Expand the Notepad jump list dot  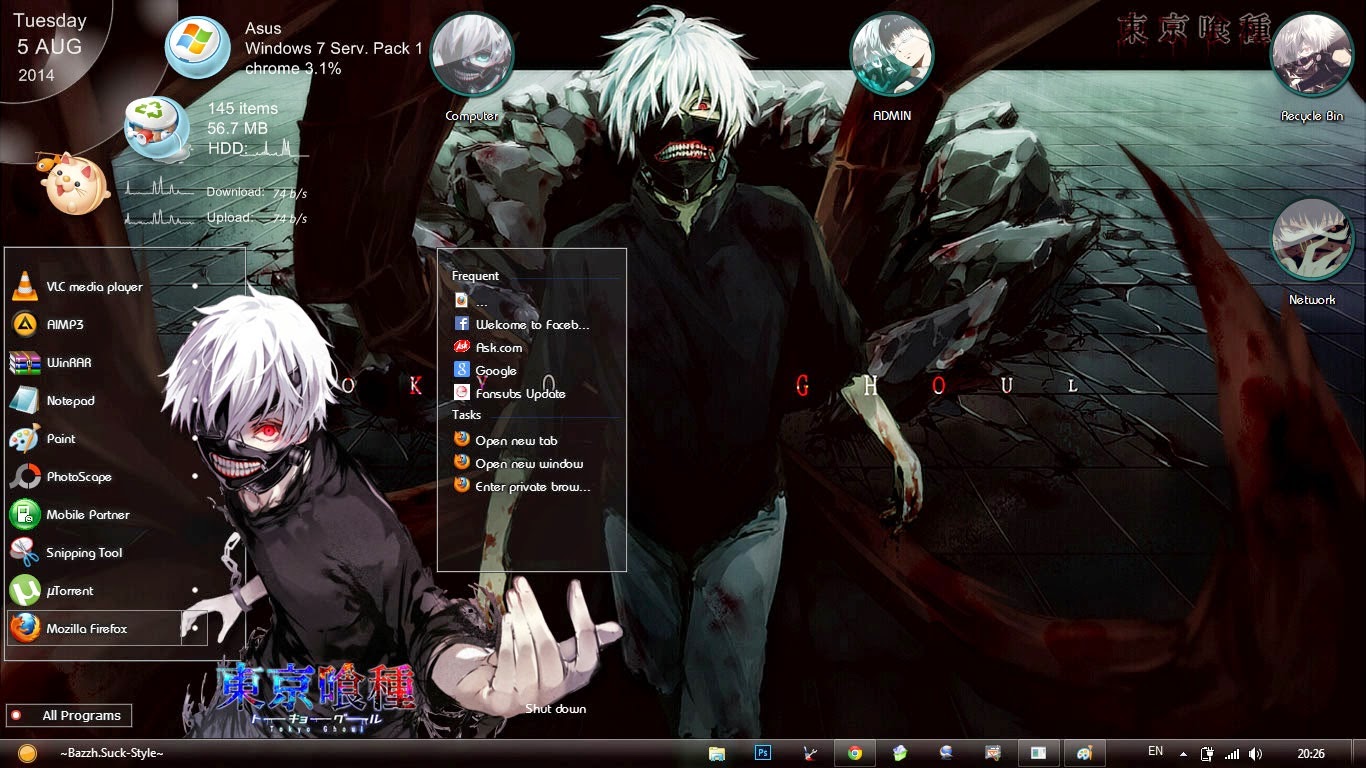coord(195,400)
